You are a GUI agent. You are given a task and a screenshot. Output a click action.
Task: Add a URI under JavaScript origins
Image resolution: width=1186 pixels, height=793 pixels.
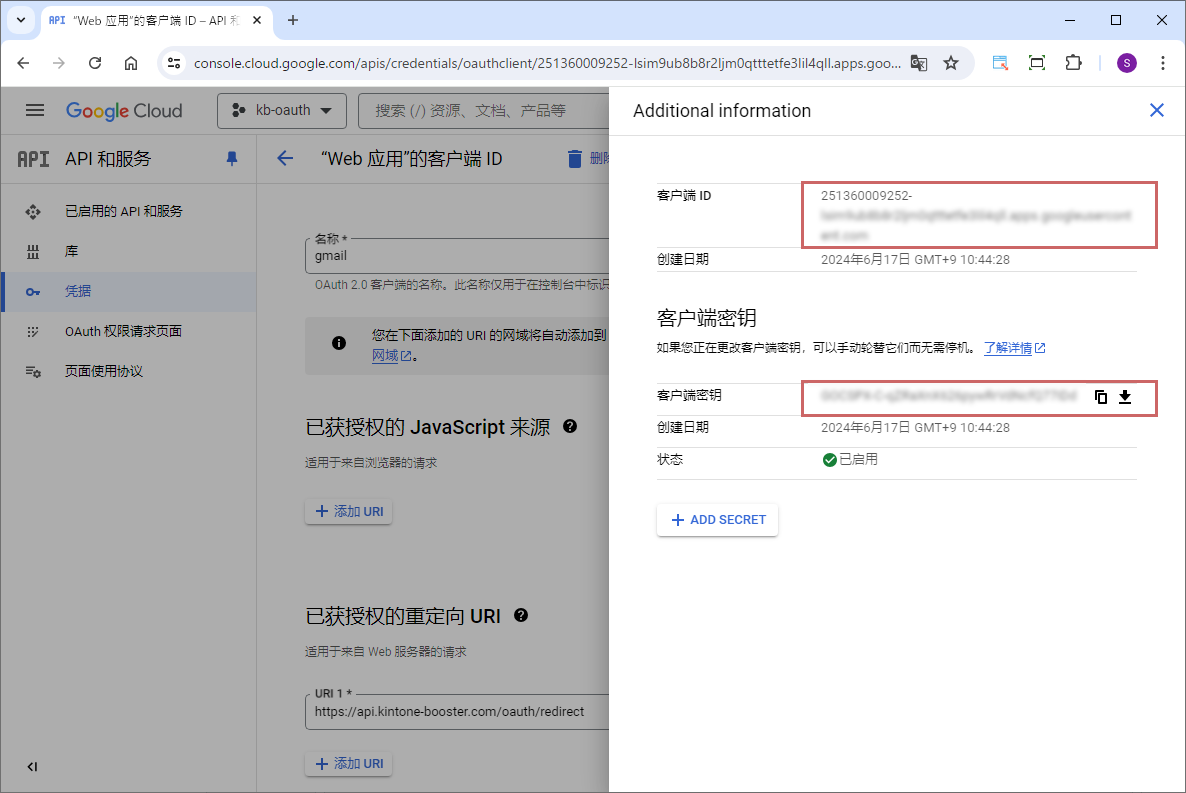pyautogui.click(x=349, y=511)
